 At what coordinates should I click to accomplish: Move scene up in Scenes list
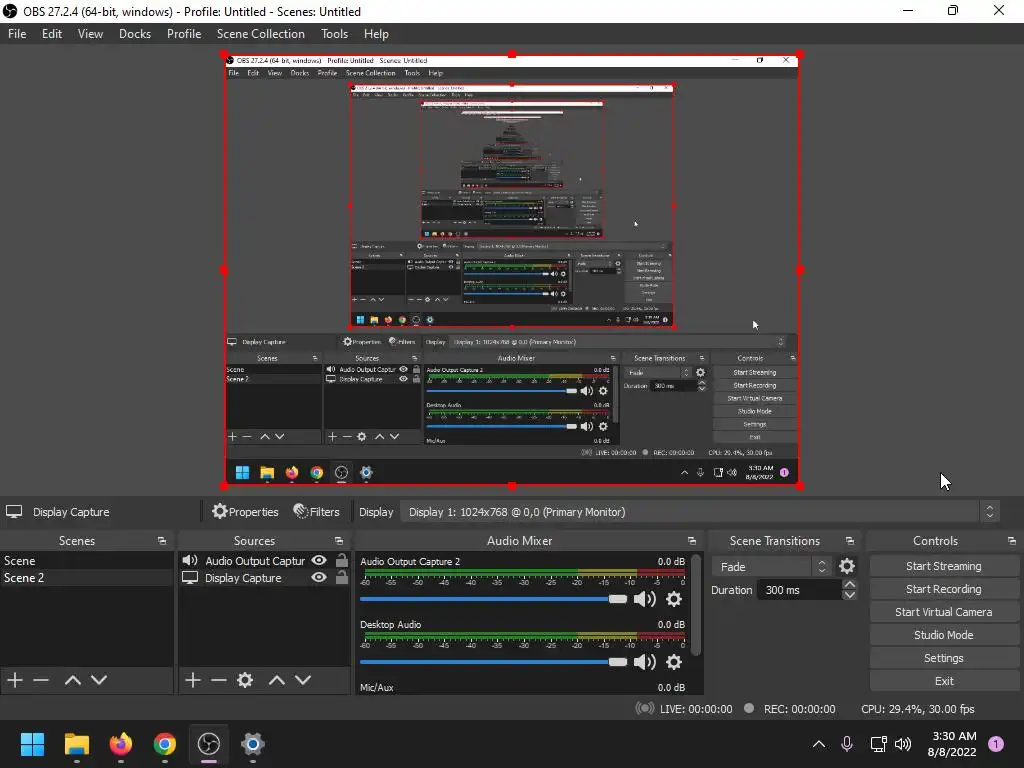click(x=72, y=680)
